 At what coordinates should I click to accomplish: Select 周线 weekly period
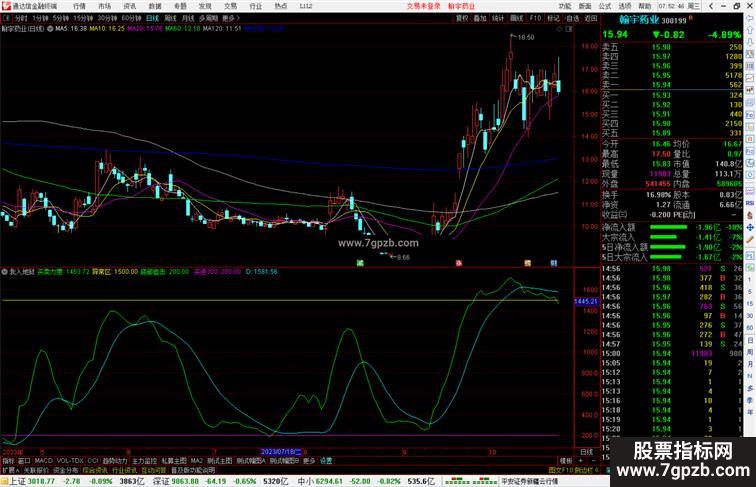coord(171,18)
